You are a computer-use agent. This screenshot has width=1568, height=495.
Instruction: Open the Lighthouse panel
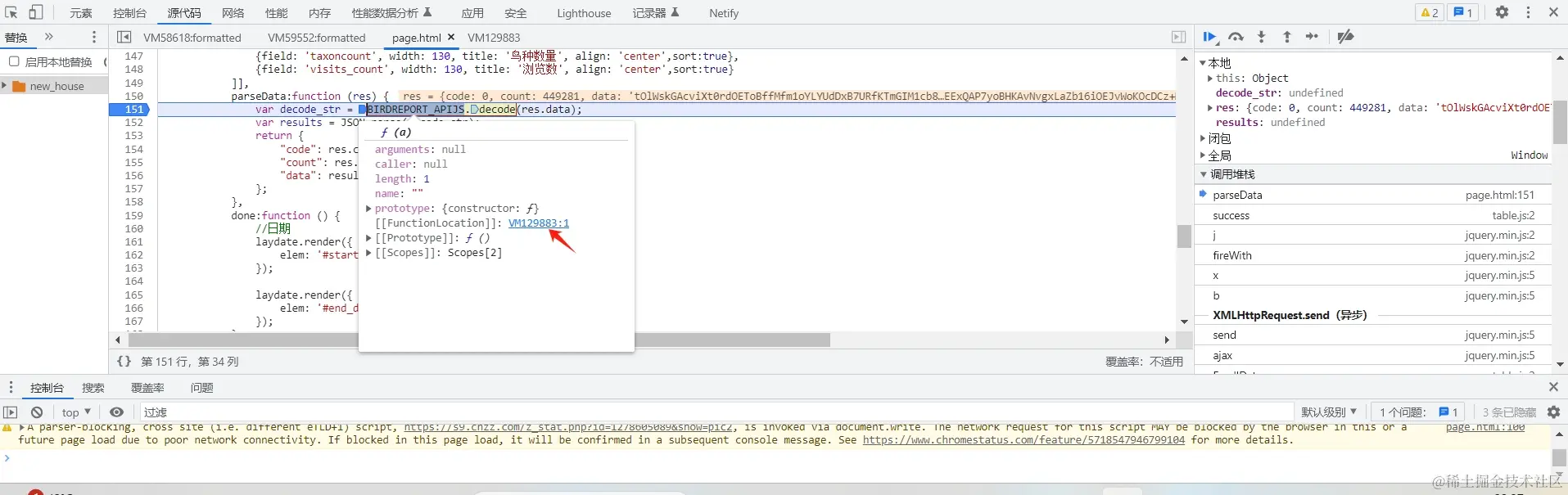tap(584, 13)
